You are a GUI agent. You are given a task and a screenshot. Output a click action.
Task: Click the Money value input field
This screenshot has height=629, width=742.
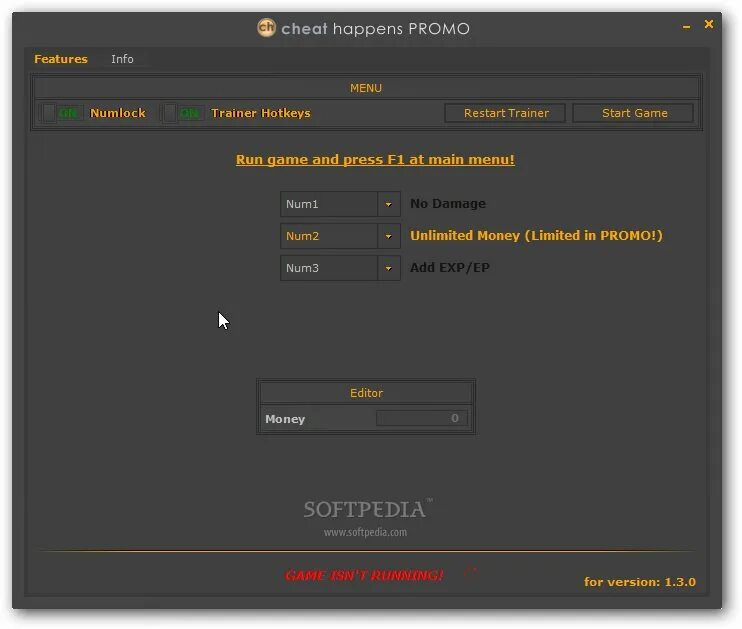click(422, 418)
